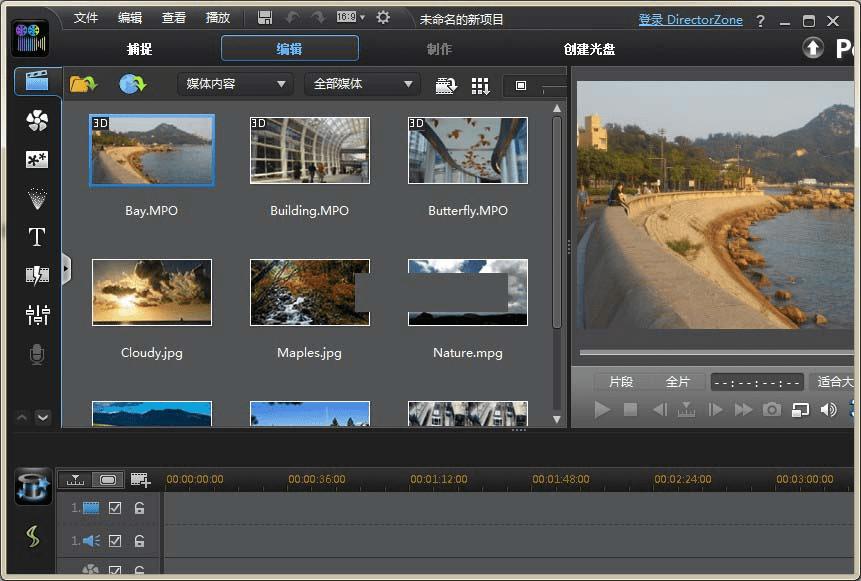The image size is (861, 581).
Task: Toggle the lock on video track 1
Action: 139,508
